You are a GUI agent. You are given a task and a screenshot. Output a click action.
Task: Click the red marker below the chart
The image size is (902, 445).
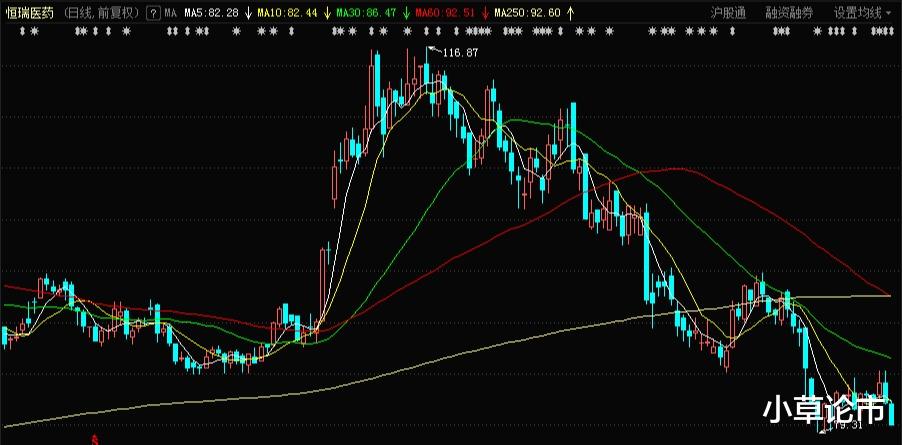pos(94,440)
